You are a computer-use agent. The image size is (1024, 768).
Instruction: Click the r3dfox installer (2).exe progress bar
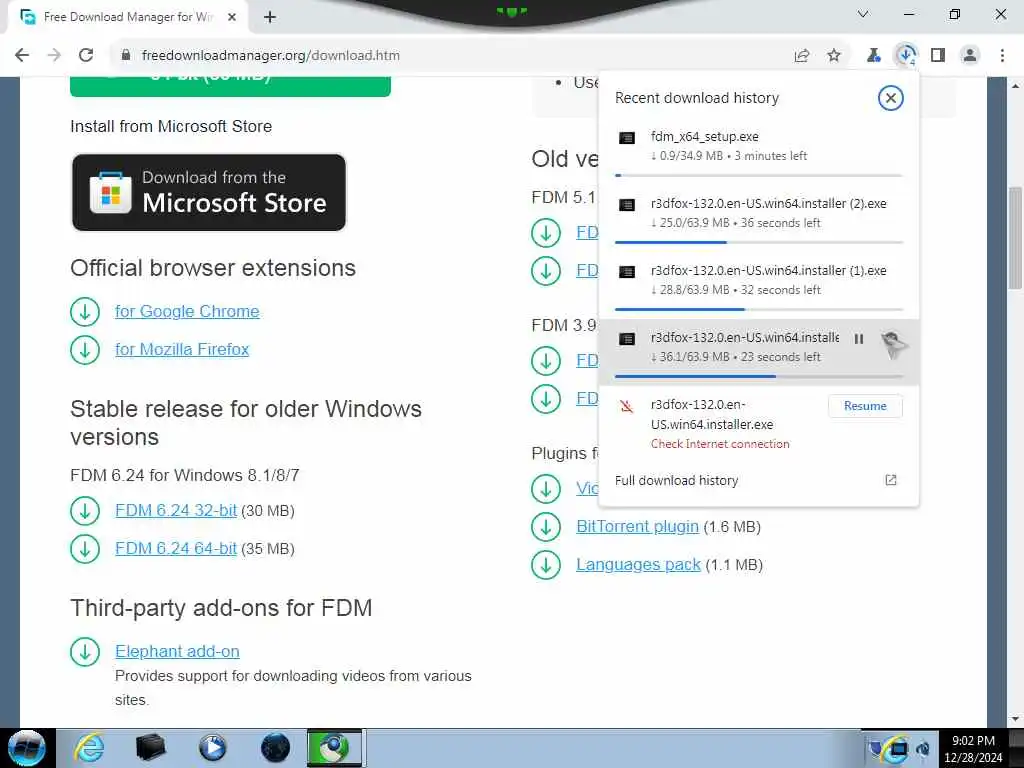(x=759, y=242)
